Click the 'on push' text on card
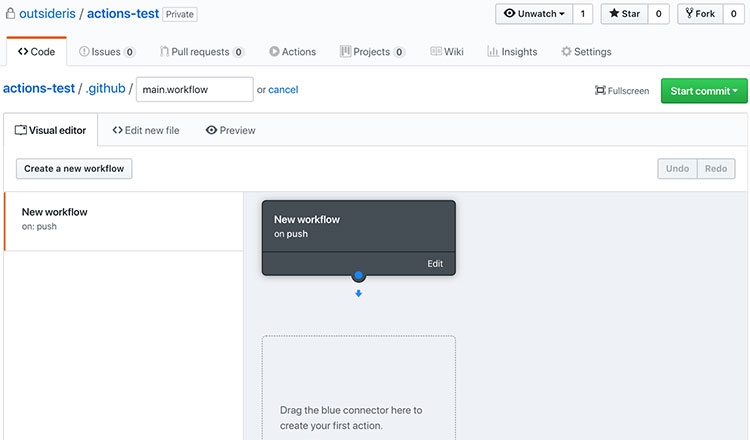Screen dimensions: 750x440 [291, 234]
